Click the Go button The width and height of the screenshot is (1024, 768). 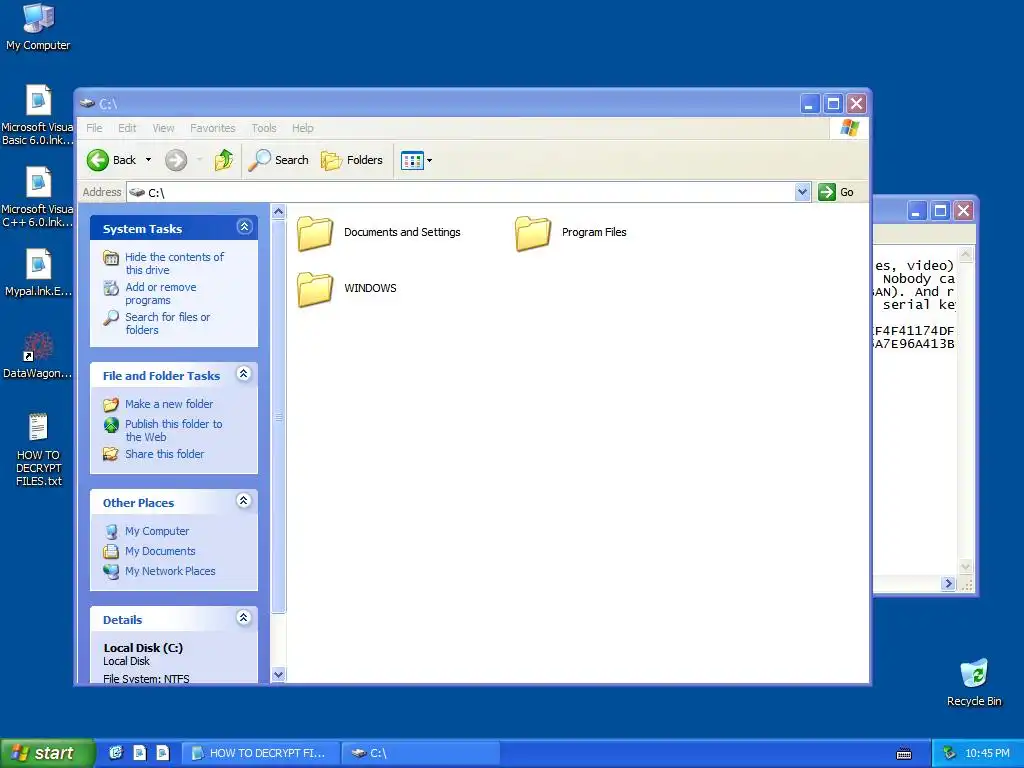pos(837,192)
